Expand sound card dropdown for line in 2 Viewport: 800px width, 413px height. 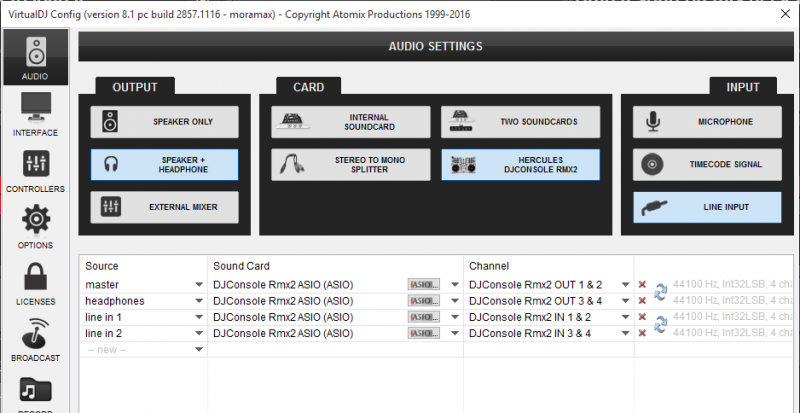point(455,334)
